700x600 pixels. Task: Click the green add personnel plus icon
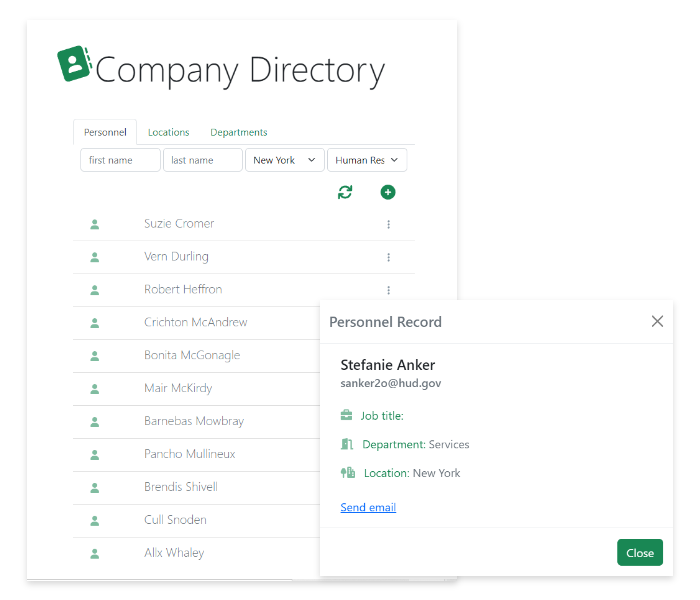point(388,192)
